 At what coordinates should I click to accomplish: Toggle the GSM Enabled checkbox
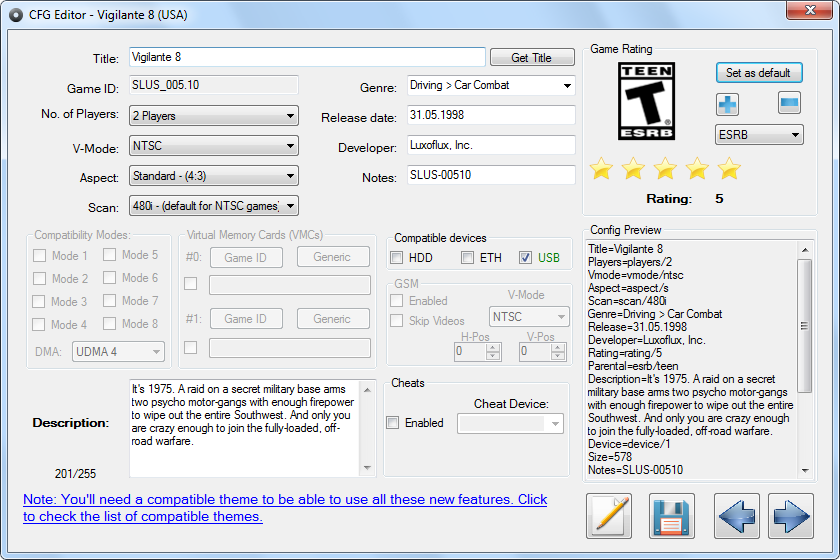coord(396,301)
